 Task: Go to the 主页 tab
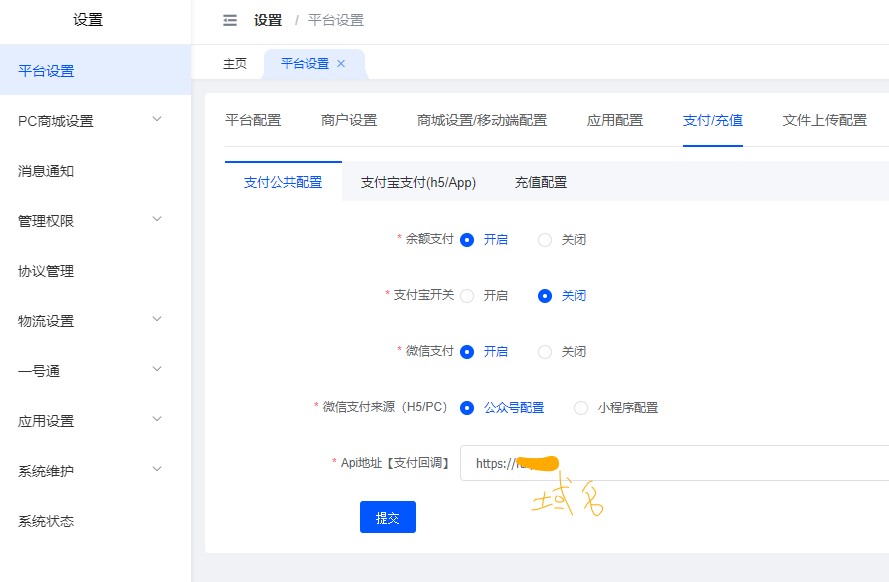[235, 63]
